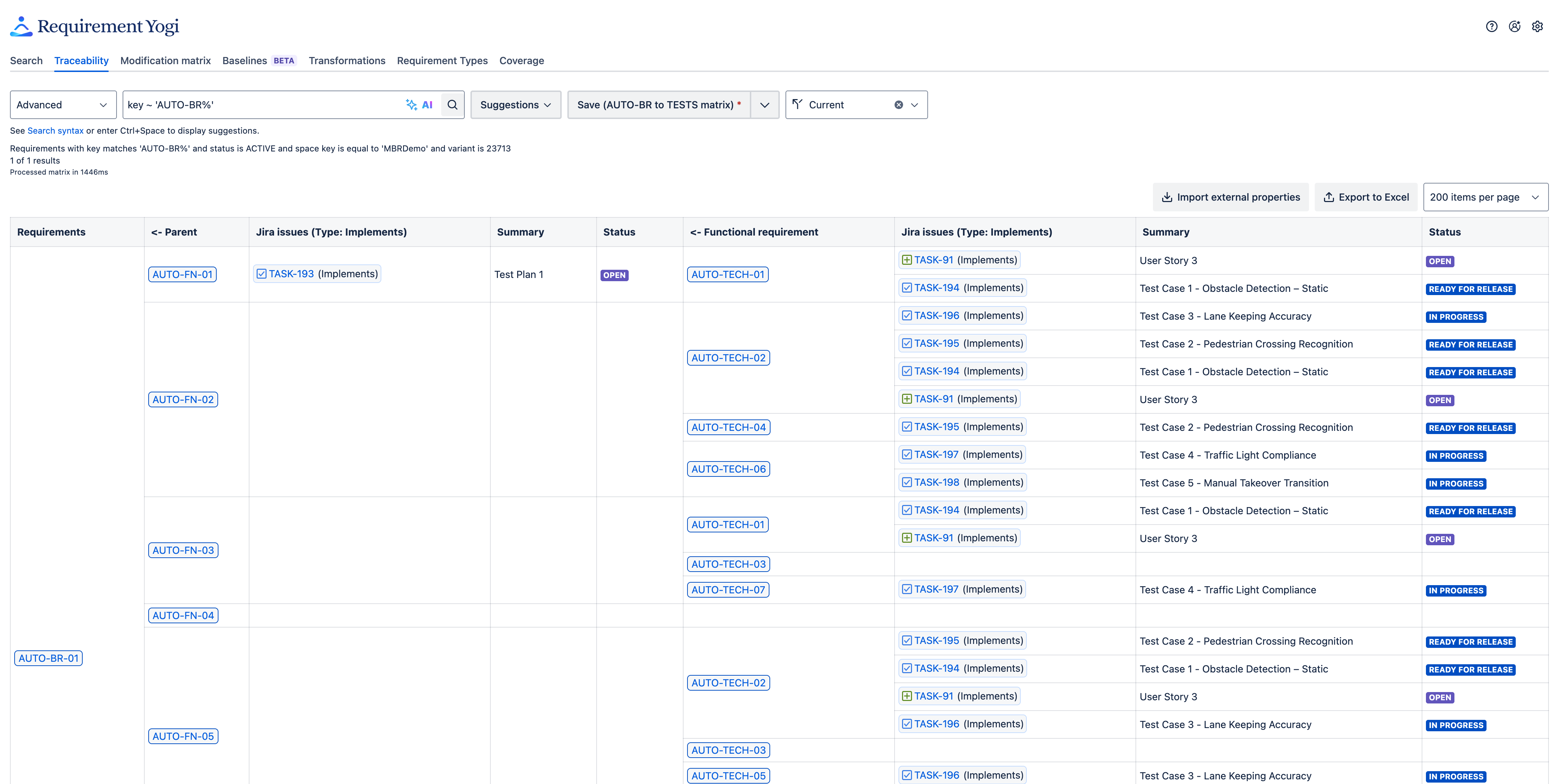Open the 200 items per page dropdown
This screenshot has height=784, width=1561.
click(x=1485, y=197)
